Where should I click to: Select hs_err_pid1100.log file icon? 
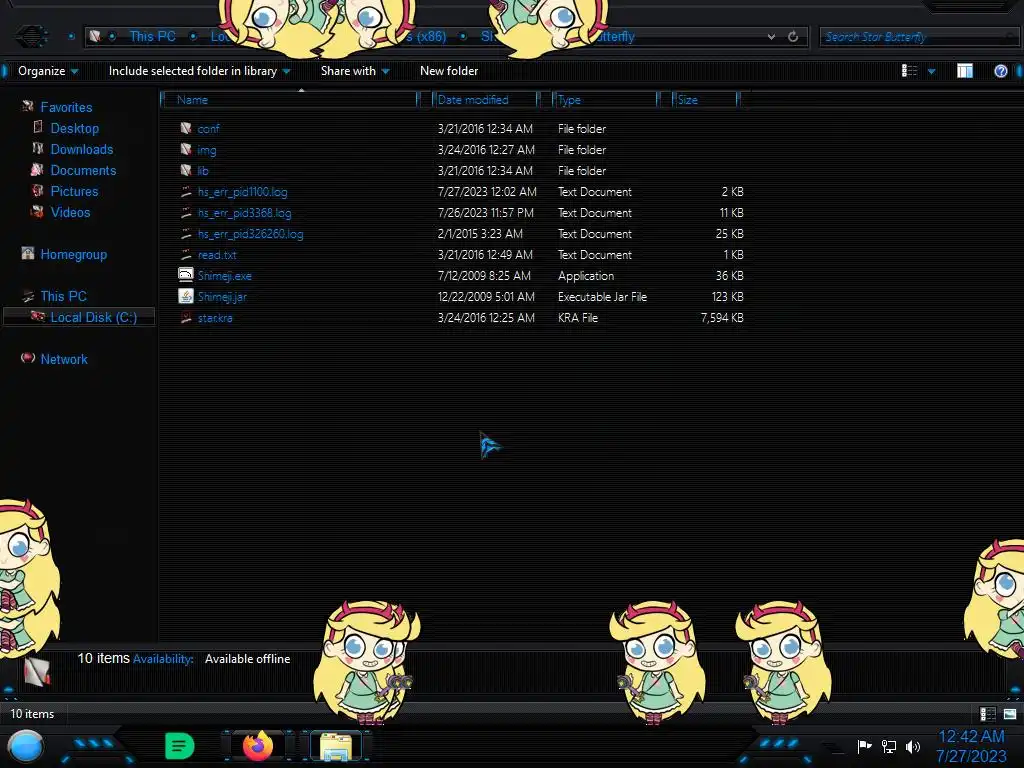coord(185,191)
